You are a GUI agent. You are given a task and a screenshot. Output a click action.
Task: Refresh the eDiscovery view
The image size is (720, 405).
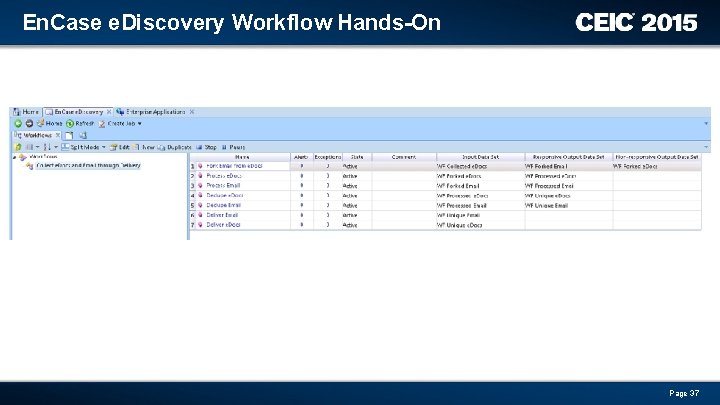pos(80,124)
